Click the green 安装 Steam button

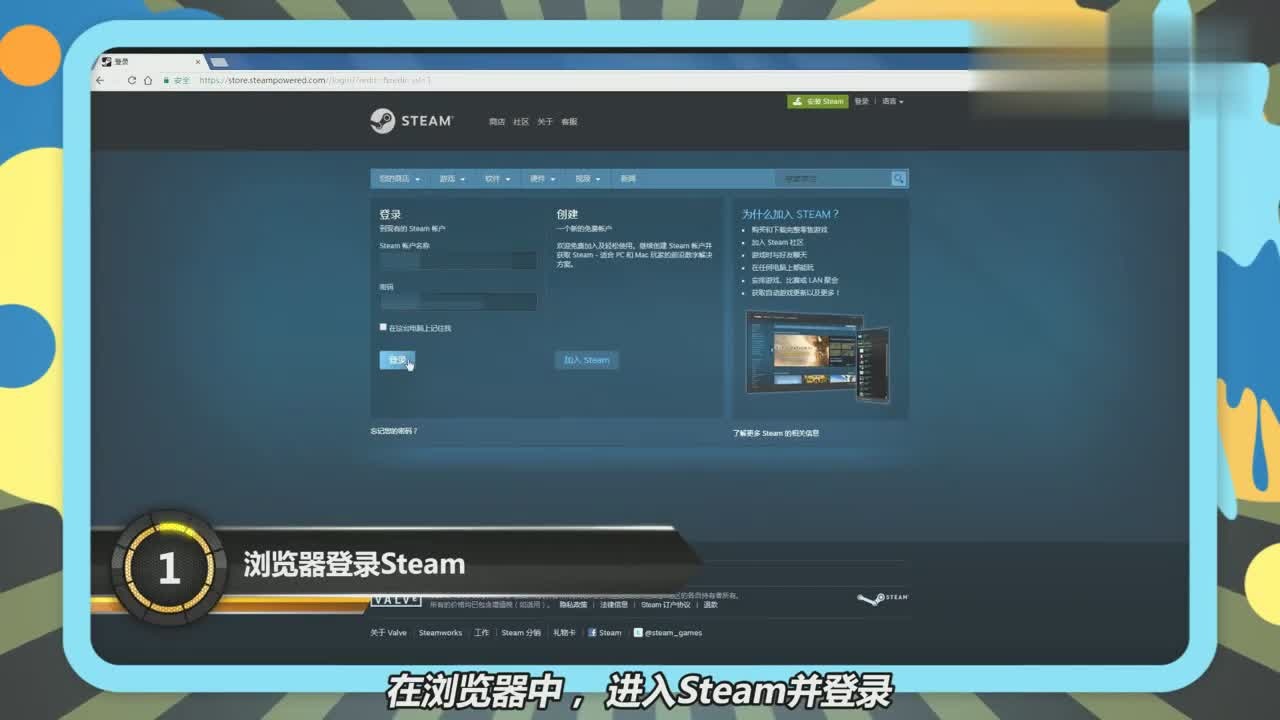(x=818, y=101)
